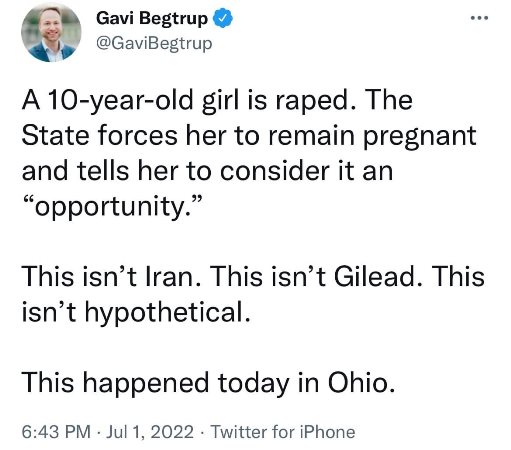The image size is (511, 450).
Task: Click the blue verified checkmark badge
Action: [x=223, y=18]
